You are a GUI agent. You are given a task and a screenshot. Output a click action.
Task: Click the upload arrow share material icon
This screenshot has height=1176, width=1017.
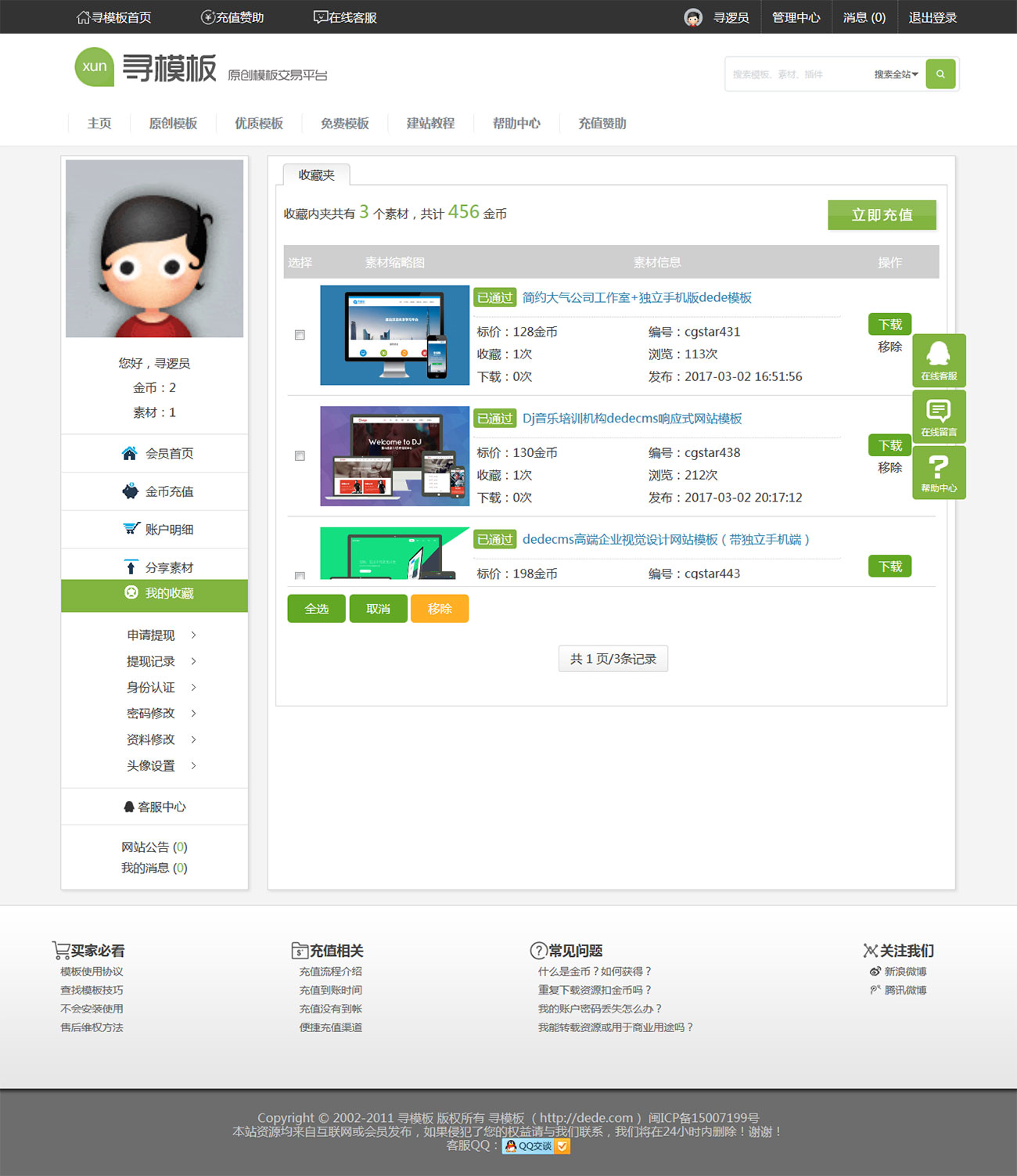point(131,567)
